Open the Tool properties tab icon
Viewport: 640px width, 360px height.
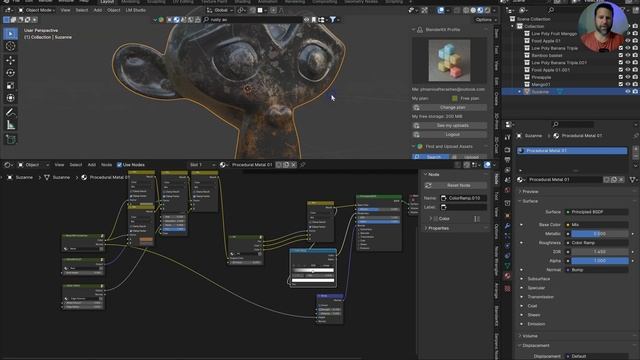point(507,138)
